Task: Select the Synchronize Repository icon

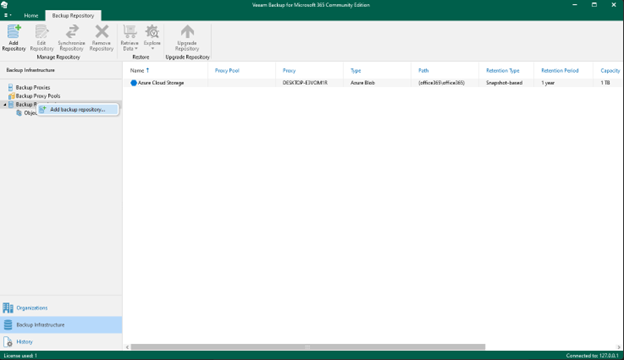Action: point(71,38)
